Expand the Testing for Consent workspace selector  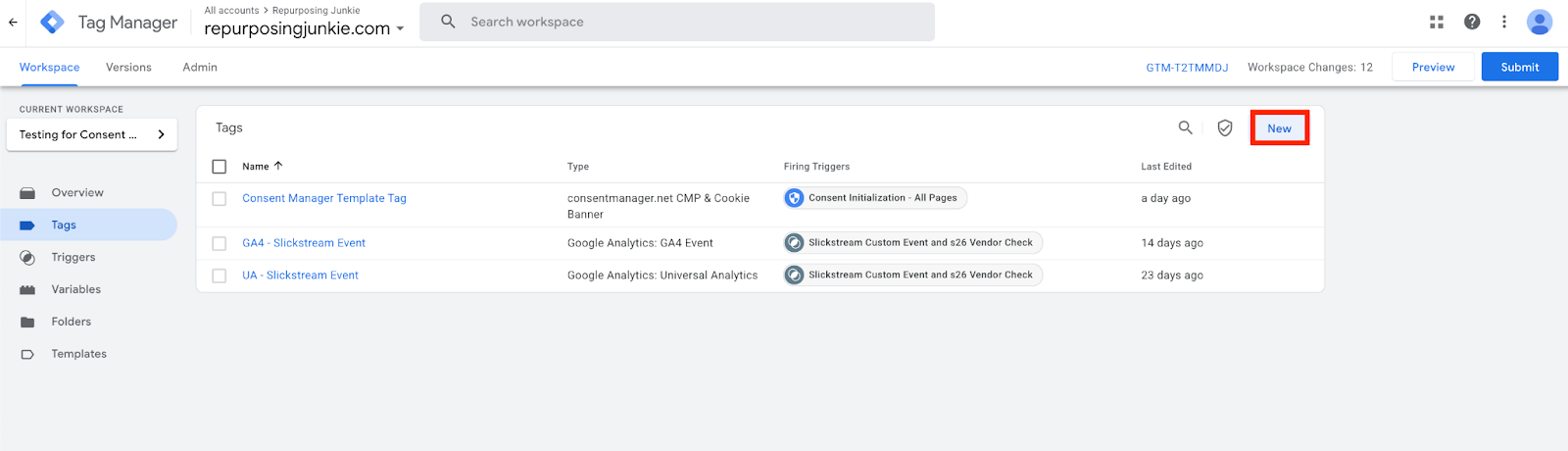tap(92, 134)
